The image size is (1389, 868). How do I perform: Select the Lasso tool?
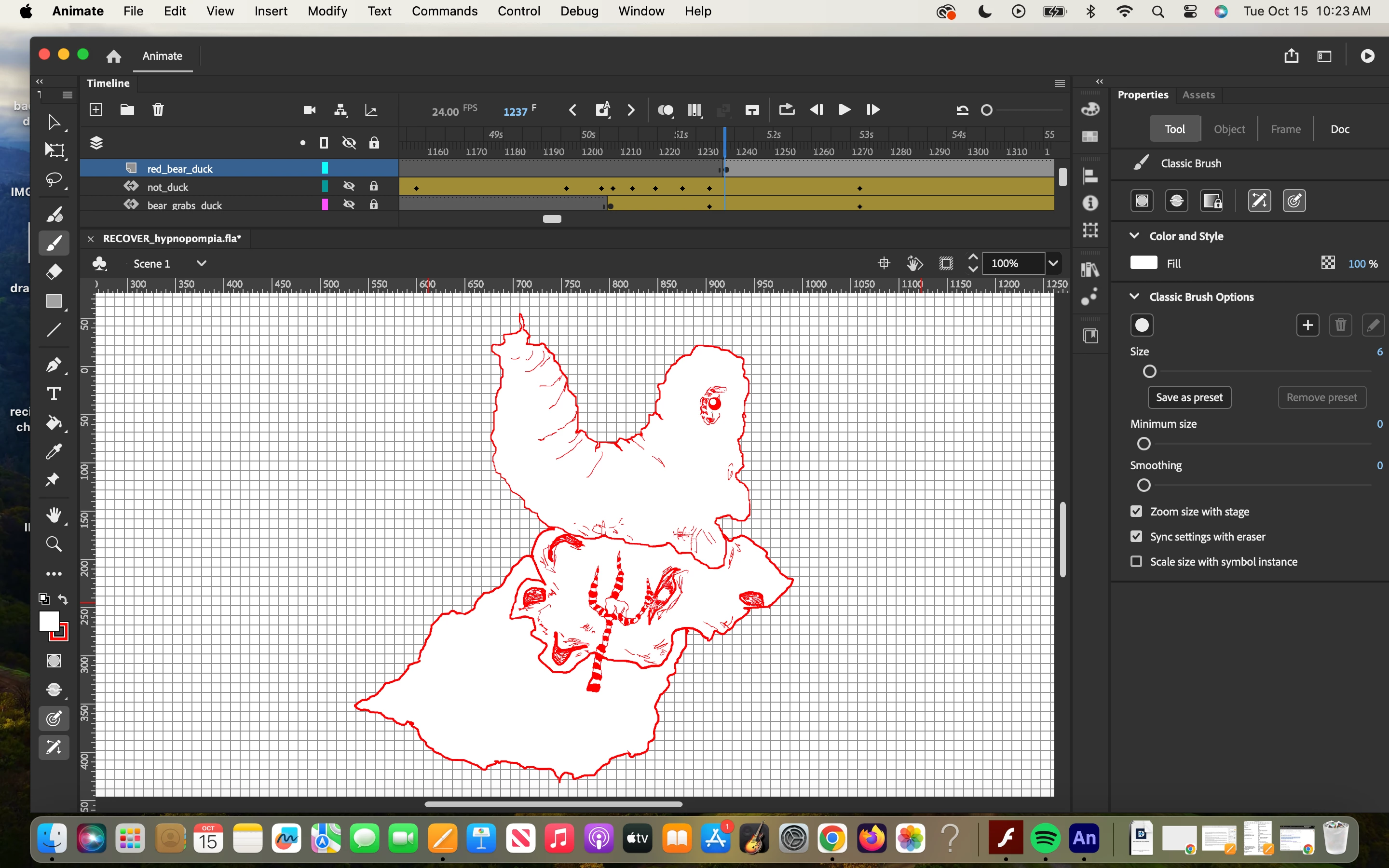click(54, 180)
